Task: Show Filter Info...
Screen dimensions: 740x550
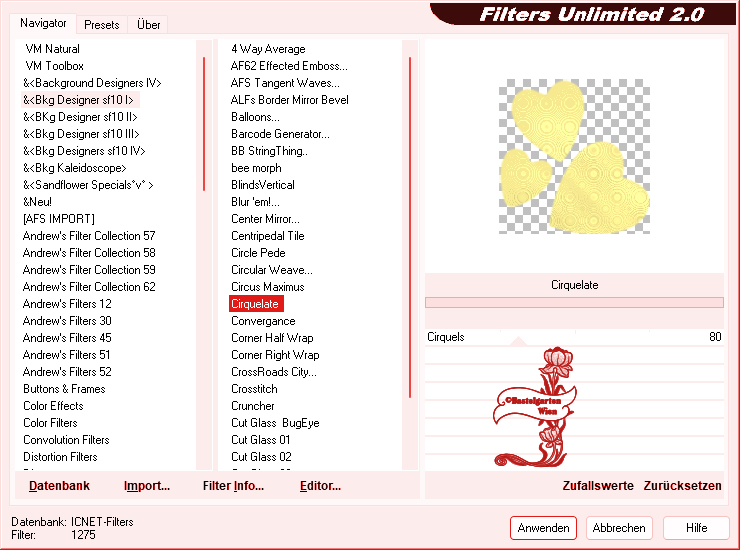Action: pyautogui.click(x=233, y=486)
